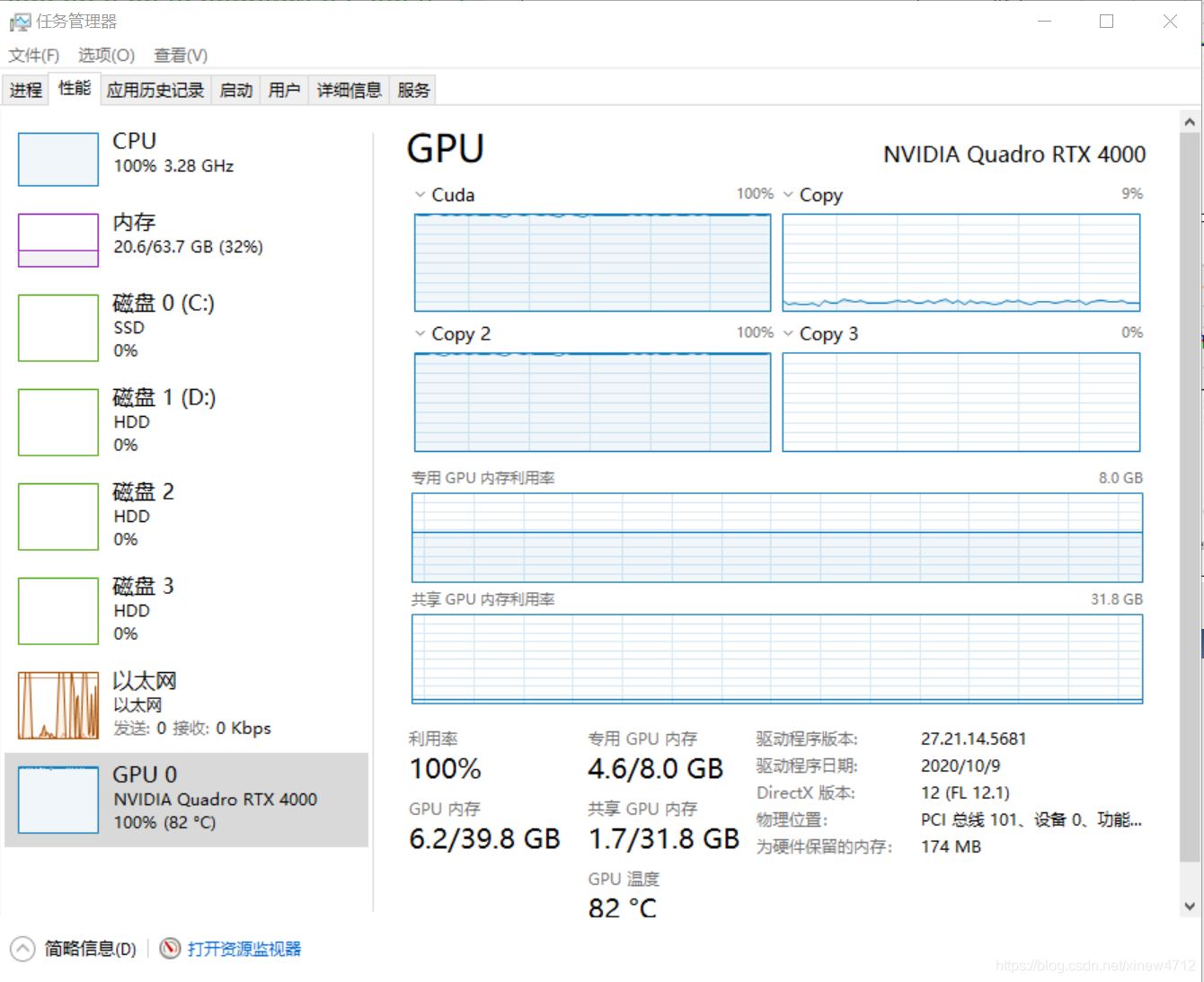Click the PCI 总线 101 physical location value

coord(1031,820)
